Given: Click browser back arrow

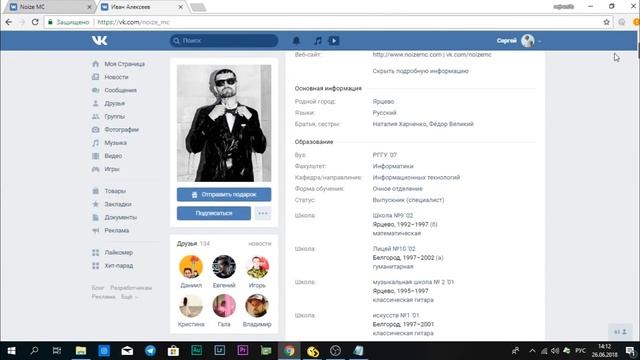Looking at the screenshot, I should click(9, 22).
